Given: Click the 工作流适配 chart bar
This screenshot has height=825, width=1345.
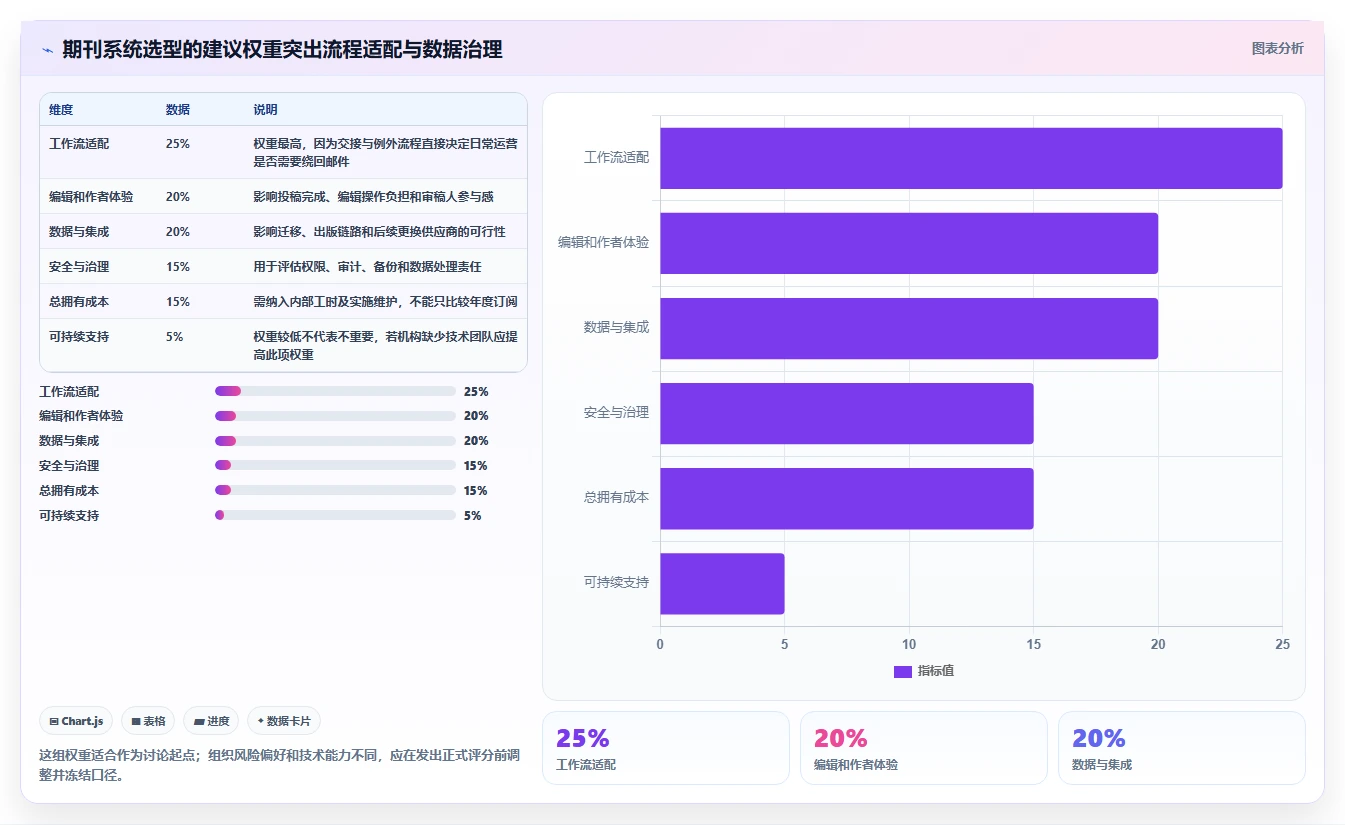Looking at the screenshot, I should (x=971, y=158).
